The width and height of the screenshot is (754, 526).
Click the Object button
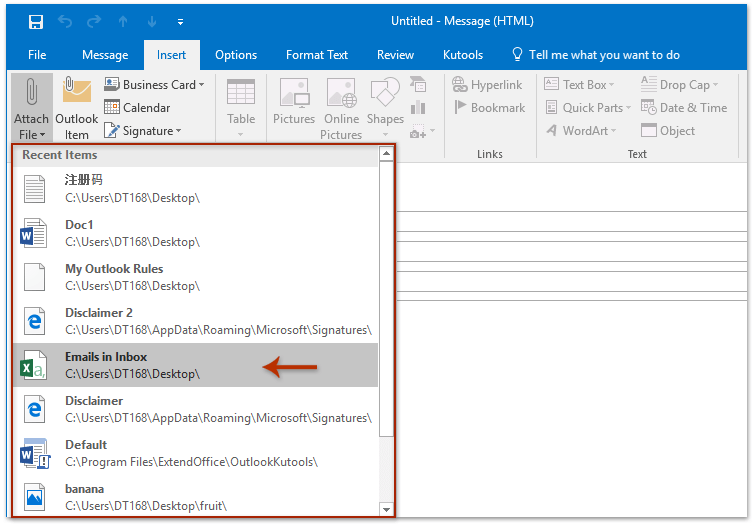coord(667,131)
